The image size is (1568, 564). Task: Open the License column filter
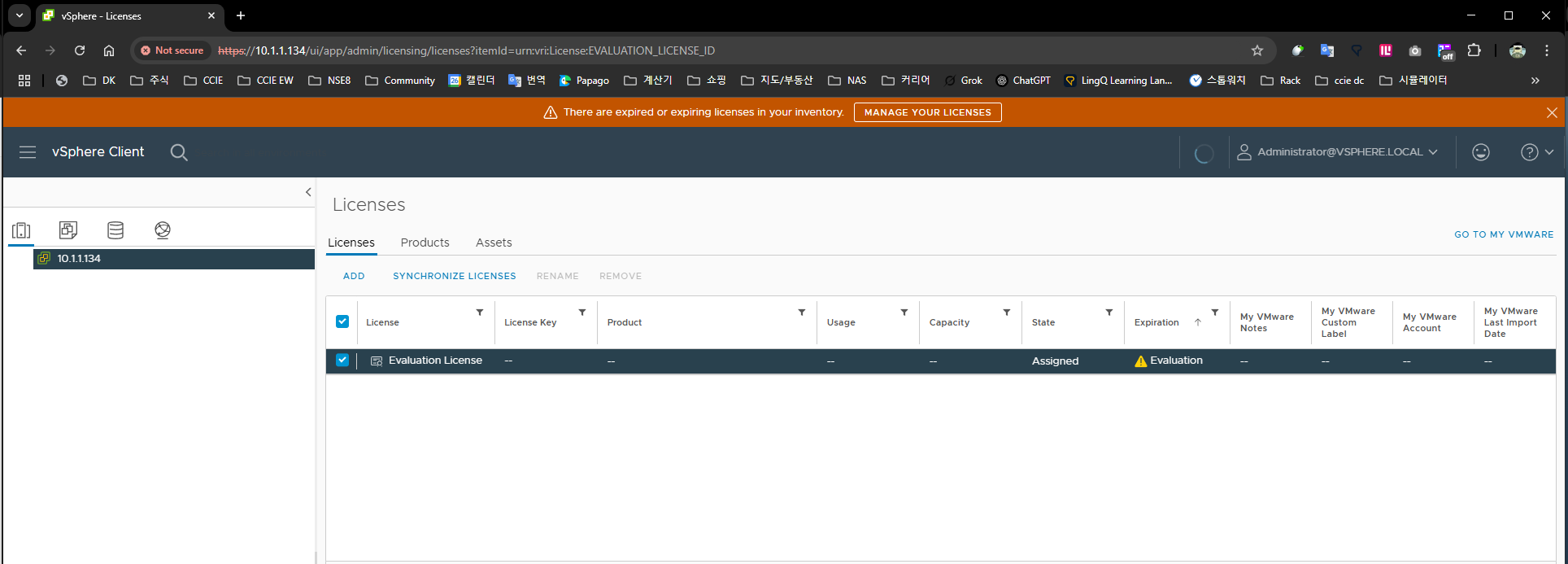coord(480,313)
